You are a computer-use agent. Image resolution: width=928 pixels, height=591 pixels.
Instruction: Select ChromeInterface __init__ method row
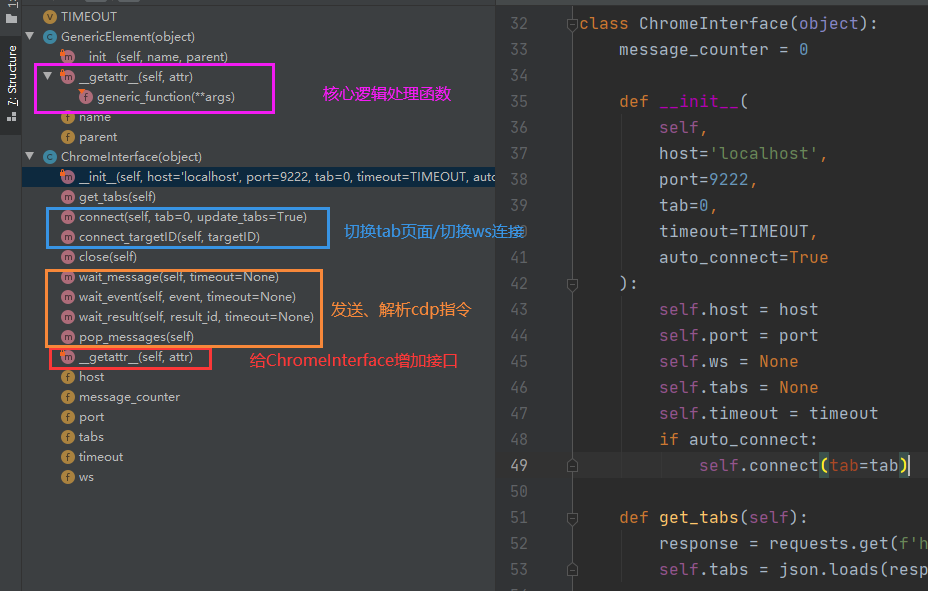pyautogui.click(x=258, y=176)
